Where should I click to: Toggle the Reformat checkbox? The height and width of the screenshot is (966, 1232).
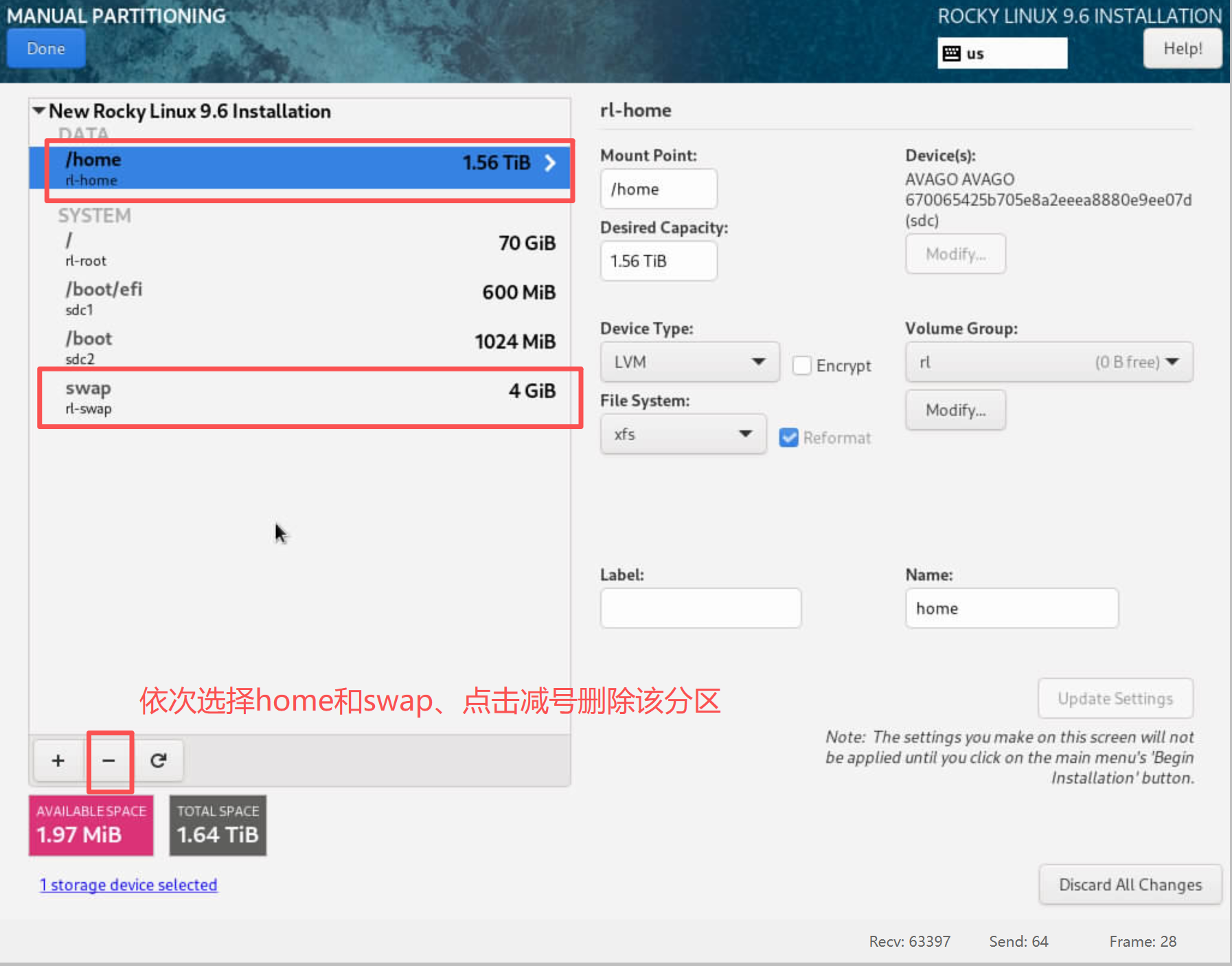click(x=789, y=437)
